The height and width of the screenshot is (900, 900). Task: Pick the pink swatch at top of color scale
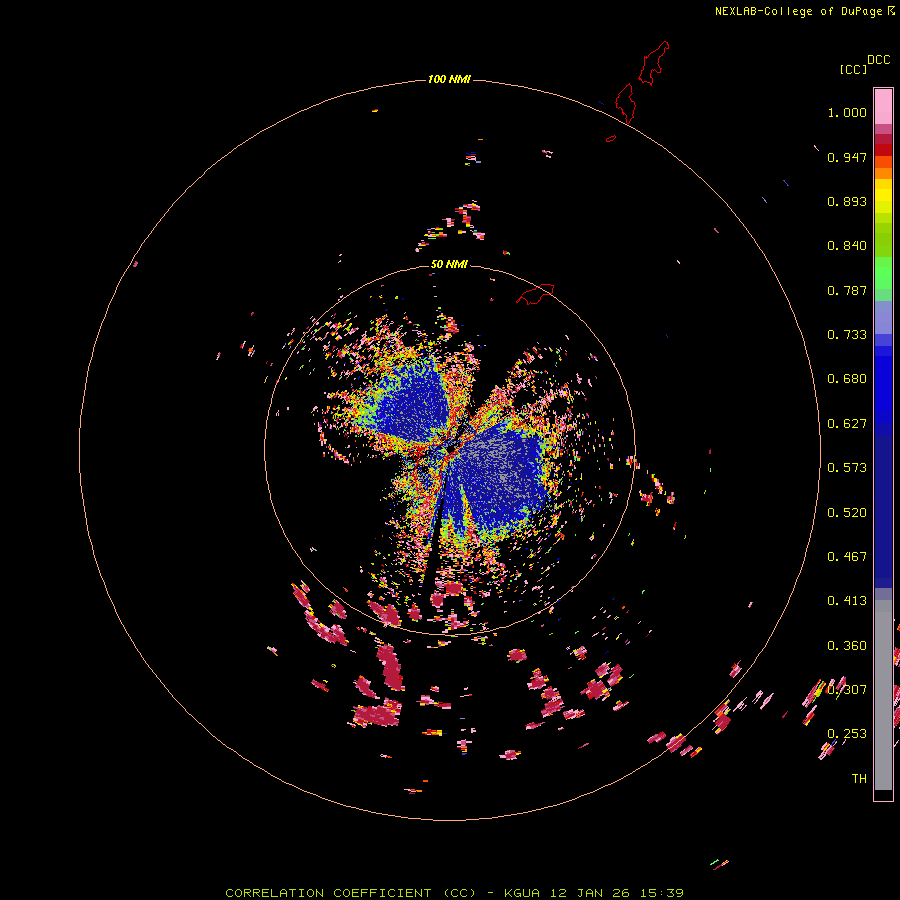pyautogui.click(x=883, y=106)
